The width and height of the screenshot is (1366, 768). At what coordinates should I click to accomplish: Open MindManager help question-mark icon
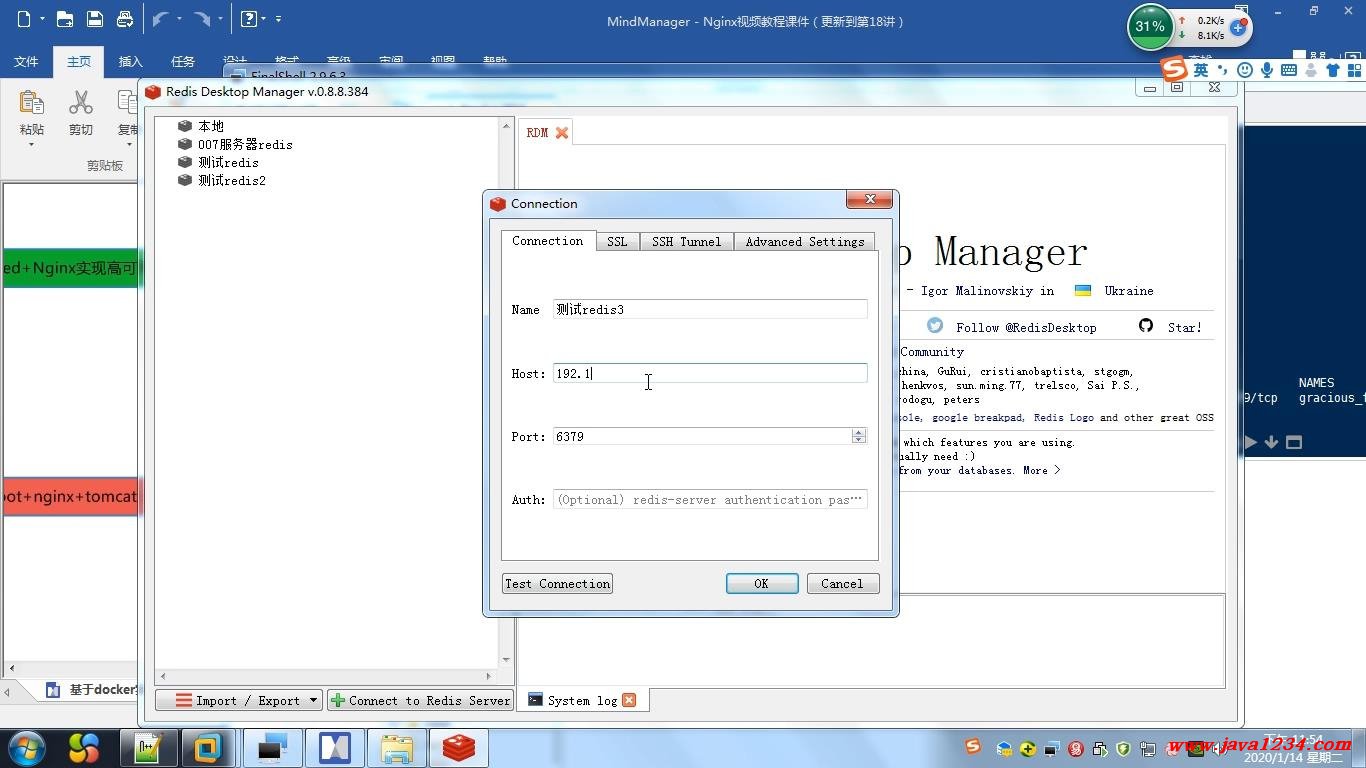tap(250, 19)
